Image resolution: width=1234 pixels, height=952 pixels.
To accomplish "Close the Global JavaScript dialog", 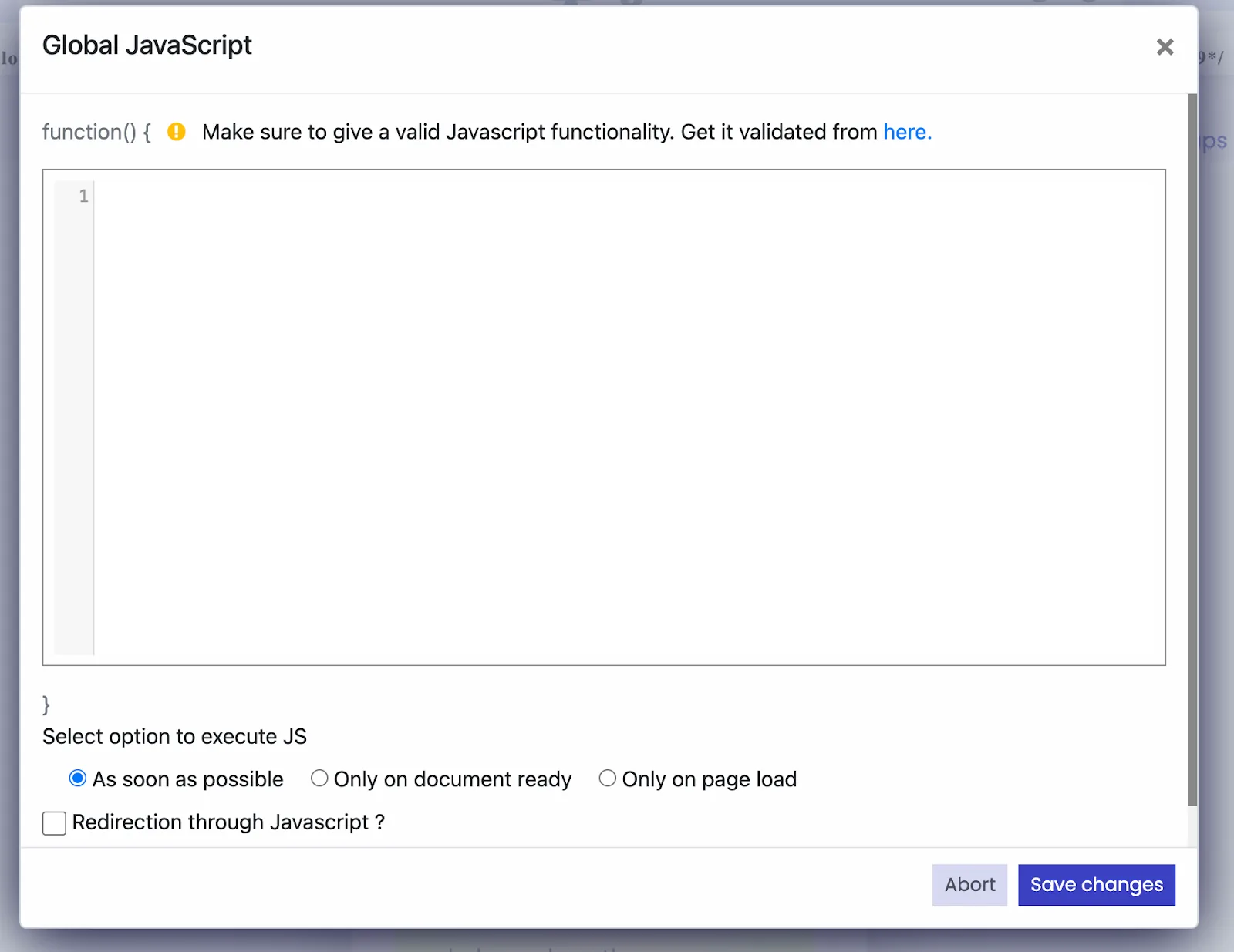I will (x=1165, y=47).
